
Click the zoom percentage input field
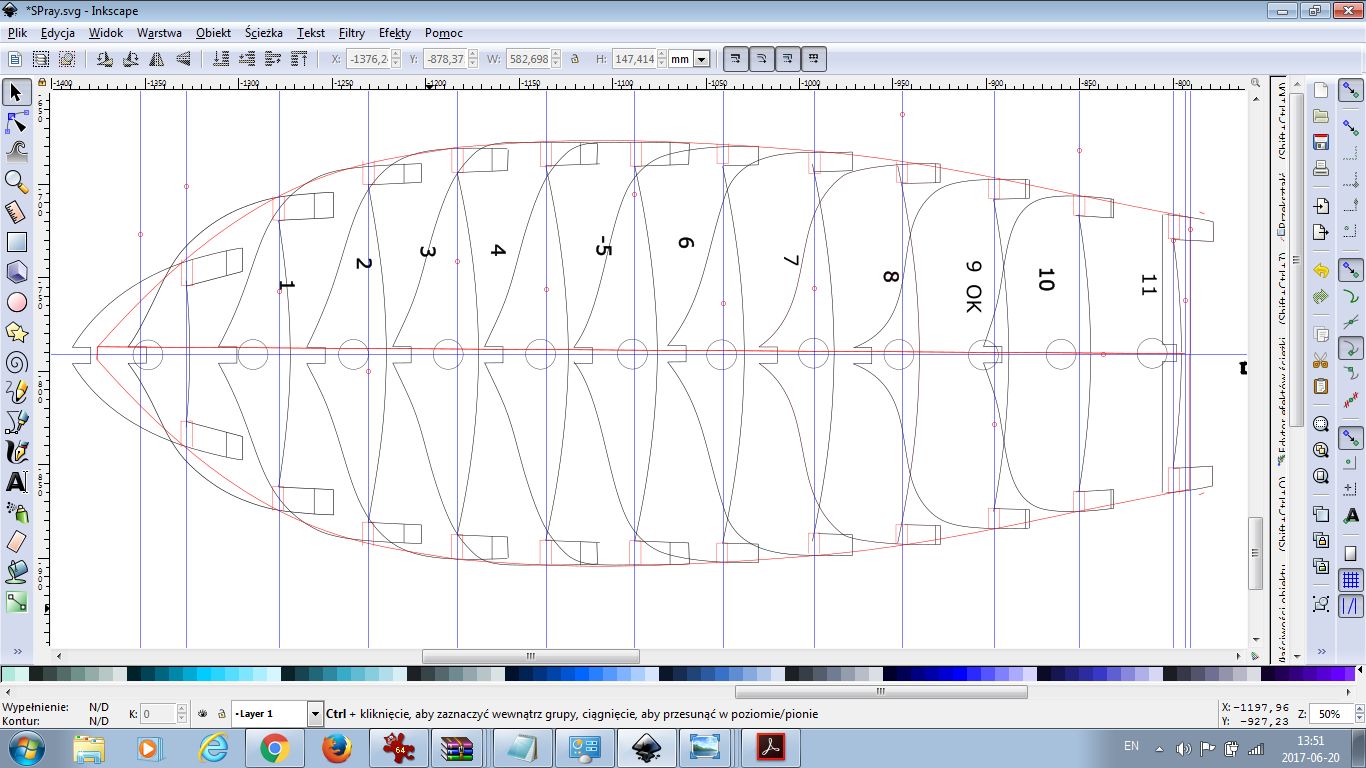1329,714
